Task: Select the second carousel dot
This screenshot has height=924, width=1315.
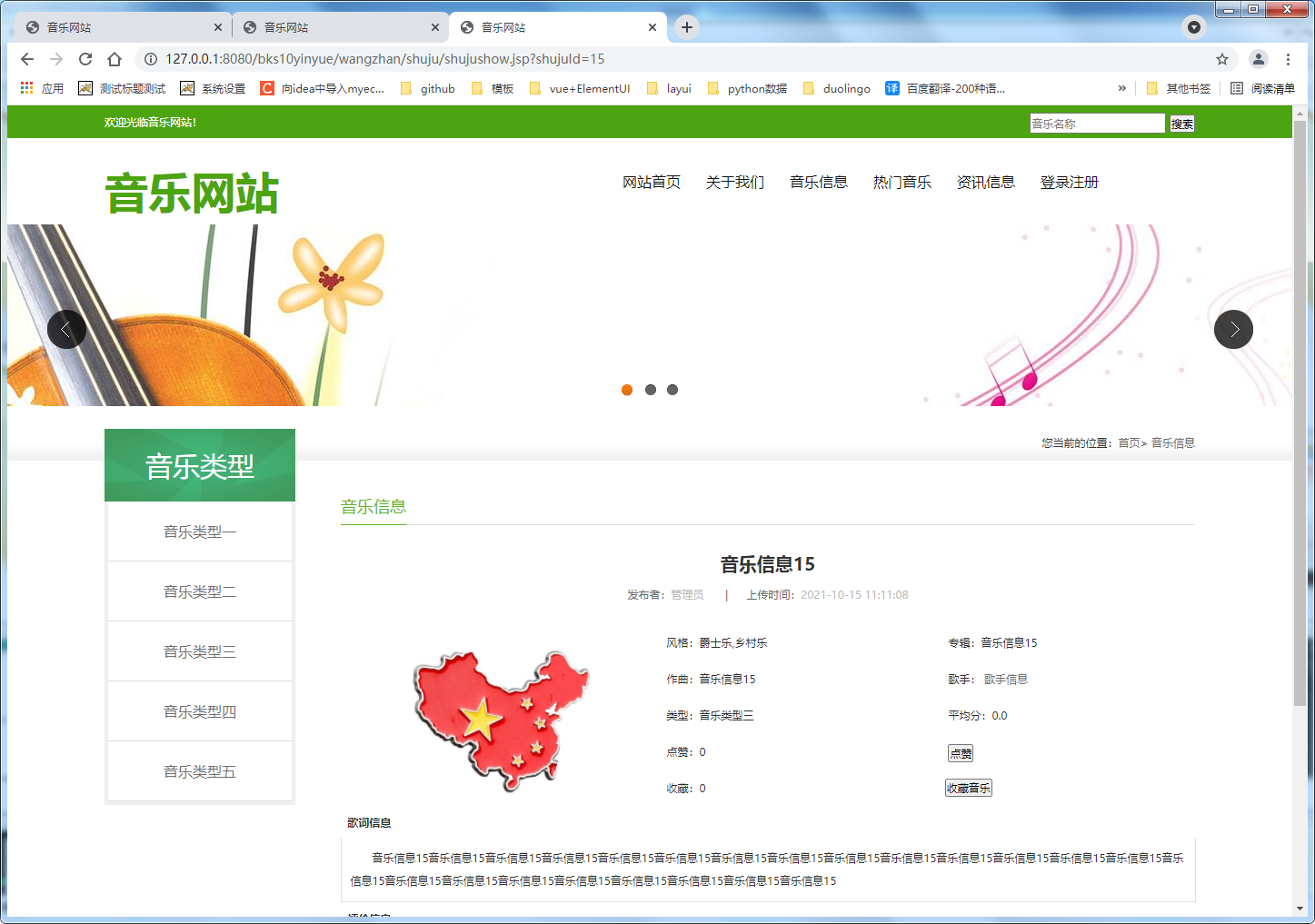Action: point(651,390)
